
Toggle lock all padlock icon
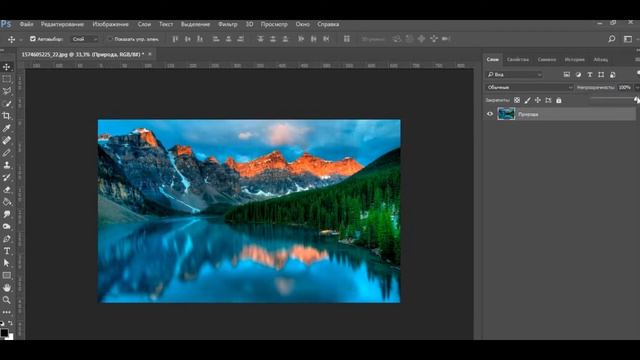pyautogui.click(x=559, y=100)
